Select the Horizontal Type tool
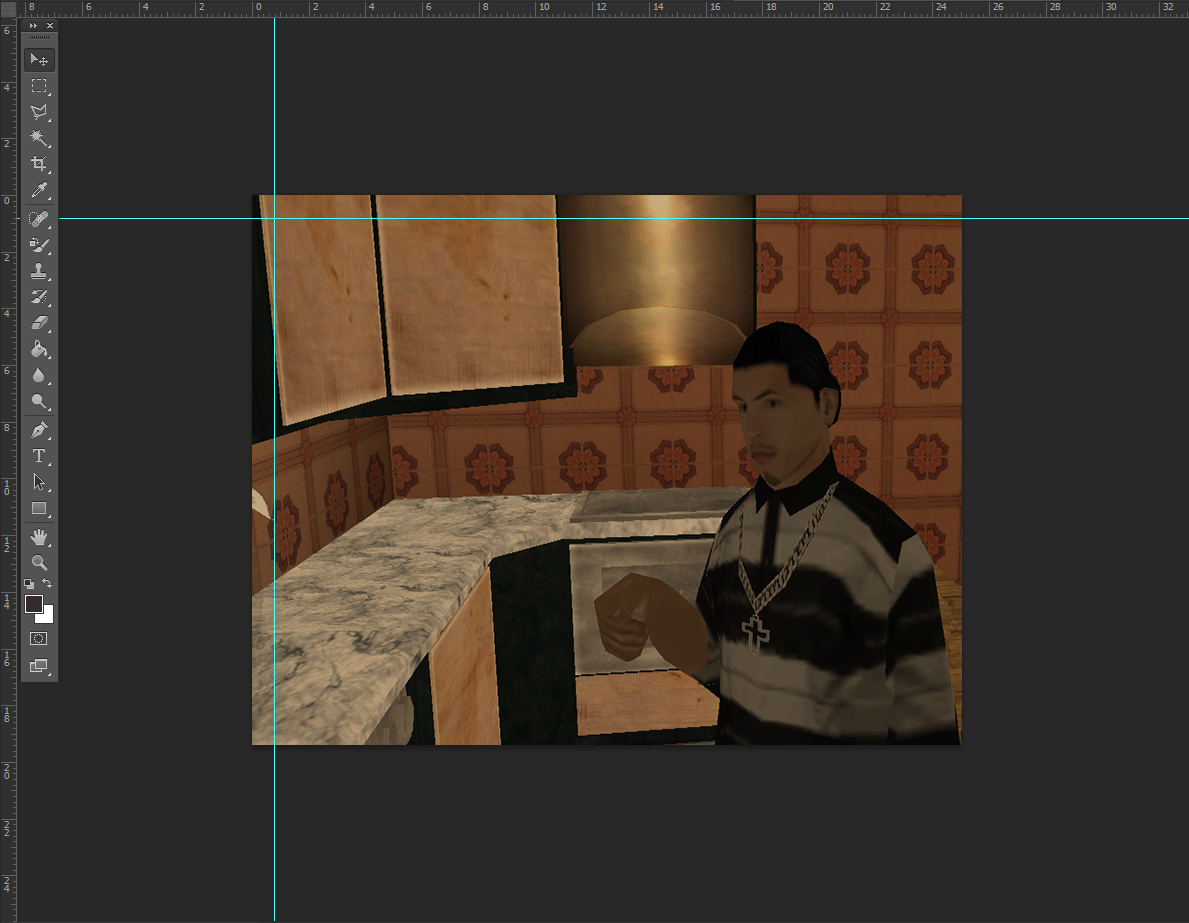This screenshot has height=923, width=1189. (39, 456)
